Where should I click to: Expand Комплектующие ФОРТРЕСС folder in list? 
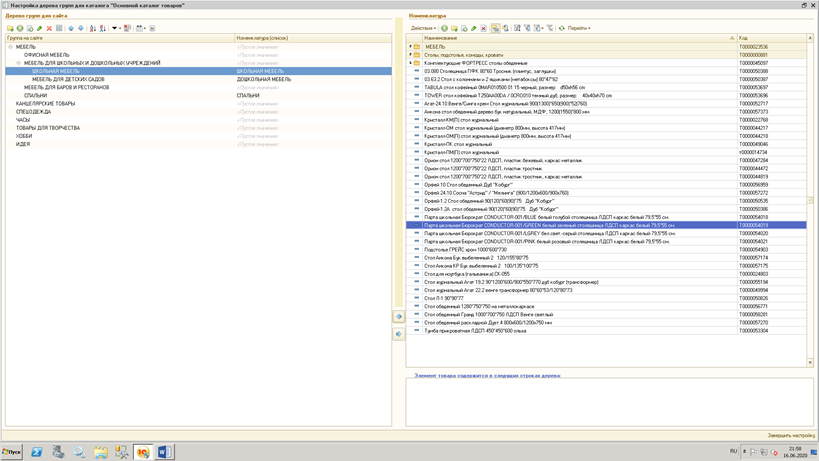pyautogui.click(x=411, y=63)
